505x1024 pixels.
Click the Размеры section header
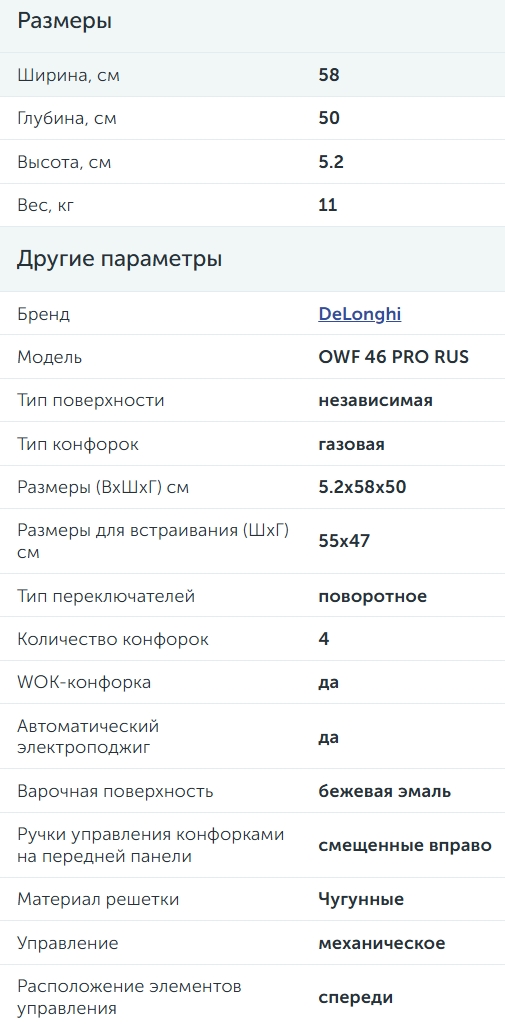[64, 21]
